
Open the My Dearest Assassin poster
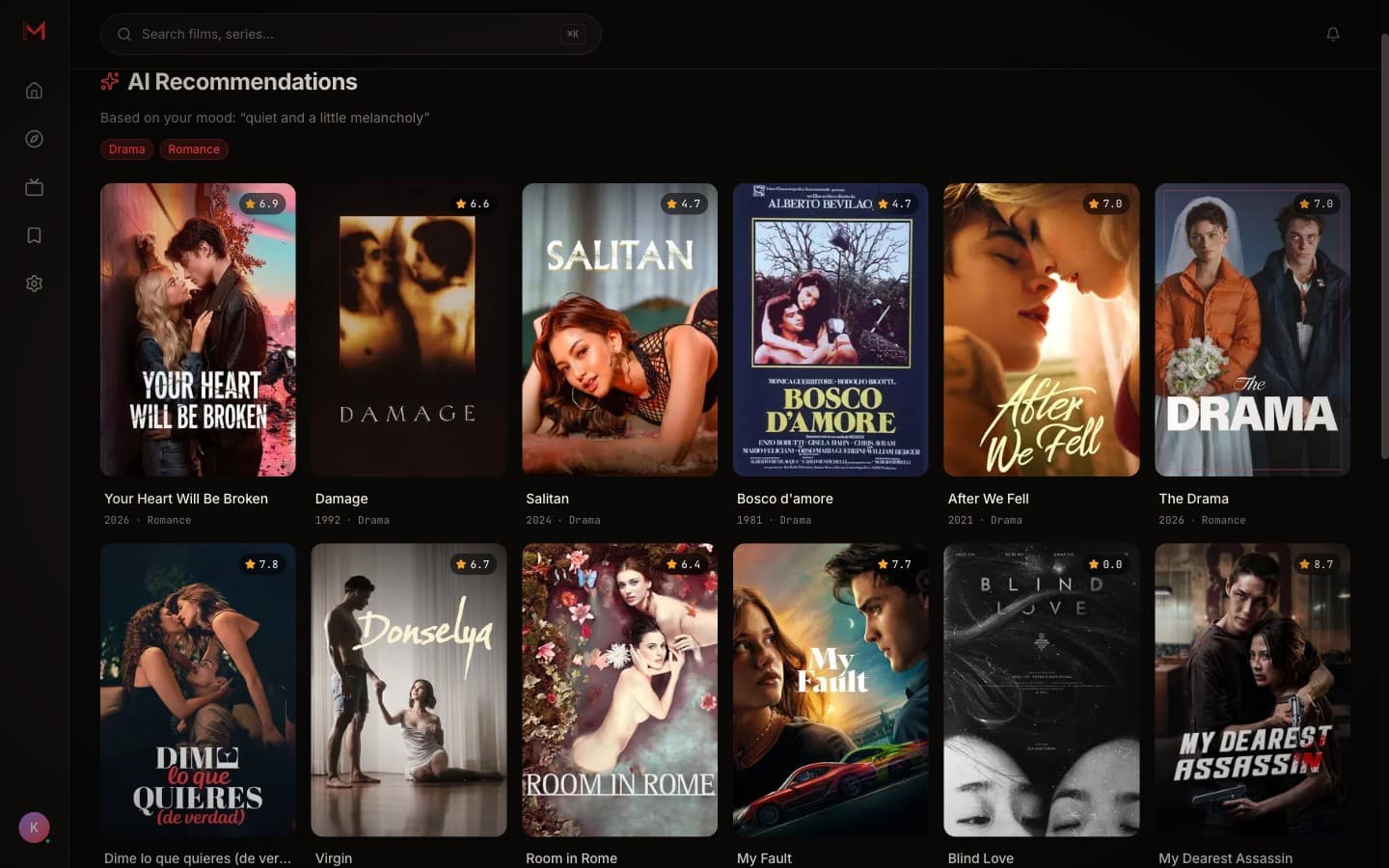click(x=1252, y=690)
